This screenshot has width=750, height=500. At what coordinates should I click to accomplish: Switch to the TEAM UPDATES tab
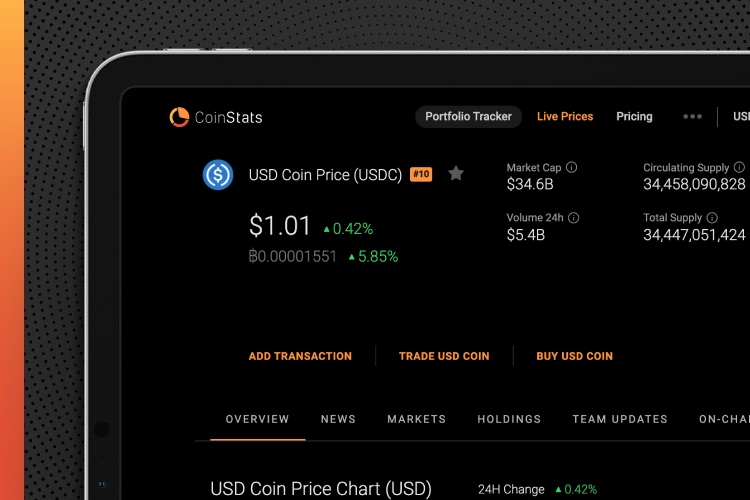point(620,419)
